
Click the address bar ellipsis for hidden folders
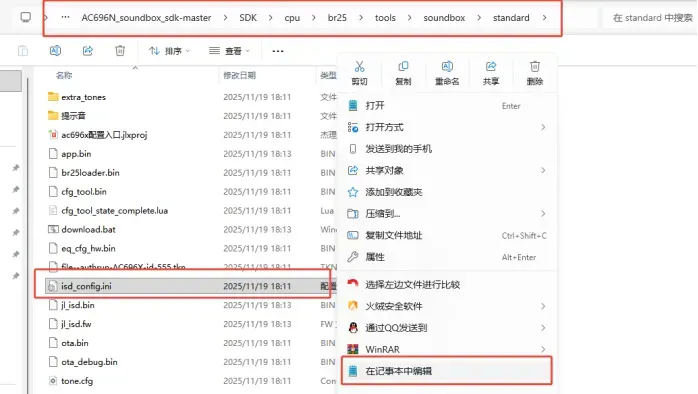[65, 17]
